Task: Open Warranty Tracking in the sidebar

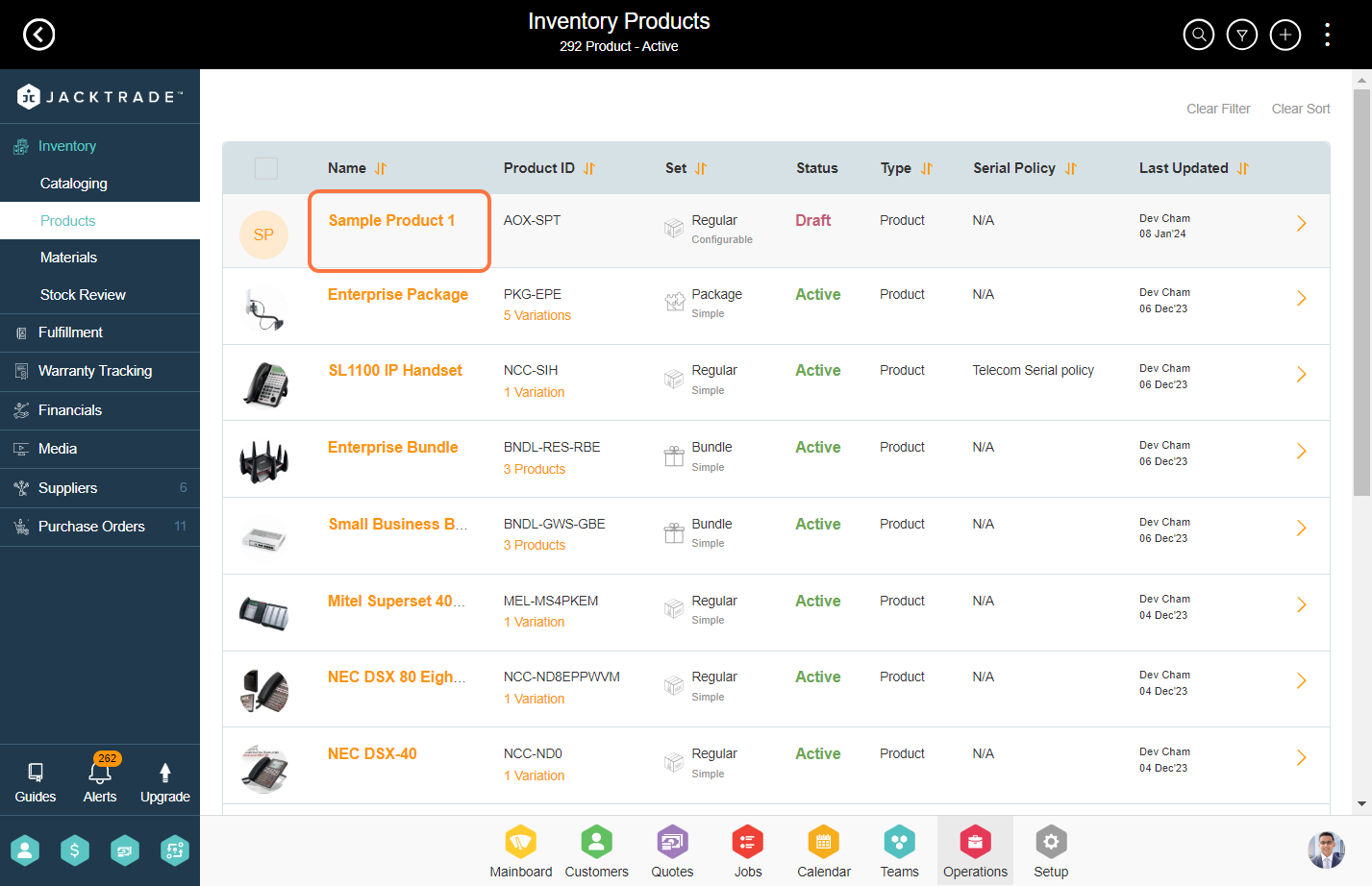Action: pyautogui.click(x=100, y=371)
